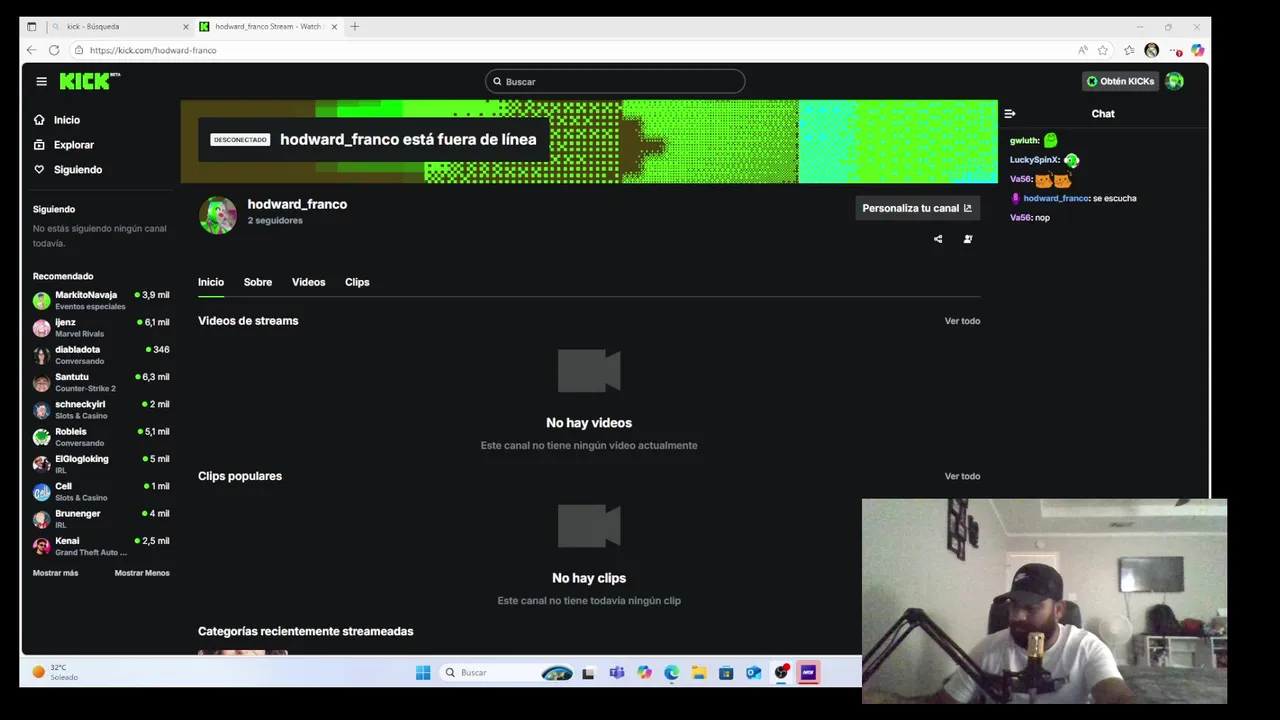This screenshot has width=1280, height=720.
Task: Open Microsoft Store from taskbar
Action: point(726,673)
